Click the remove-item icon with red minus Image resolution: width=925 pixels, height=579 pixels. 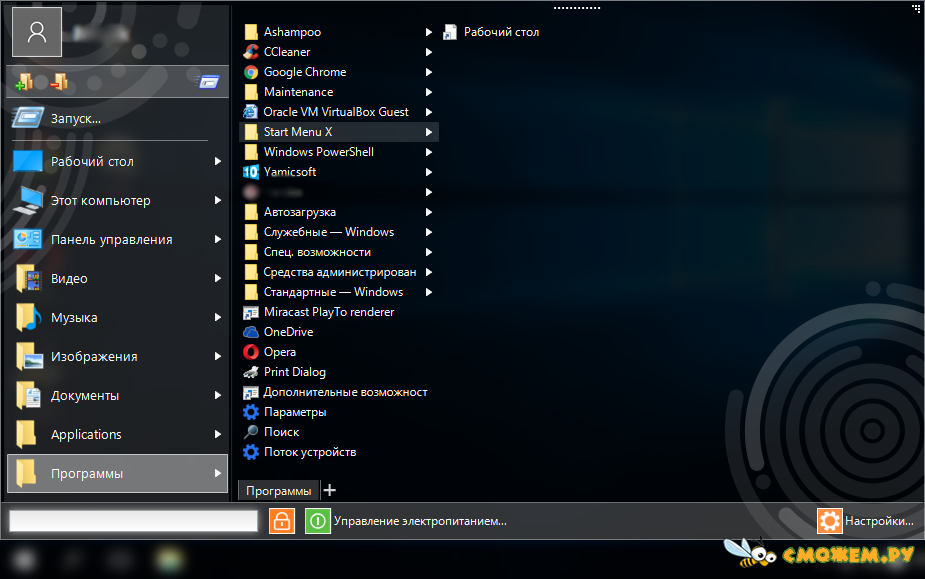(x=59, y=81)
